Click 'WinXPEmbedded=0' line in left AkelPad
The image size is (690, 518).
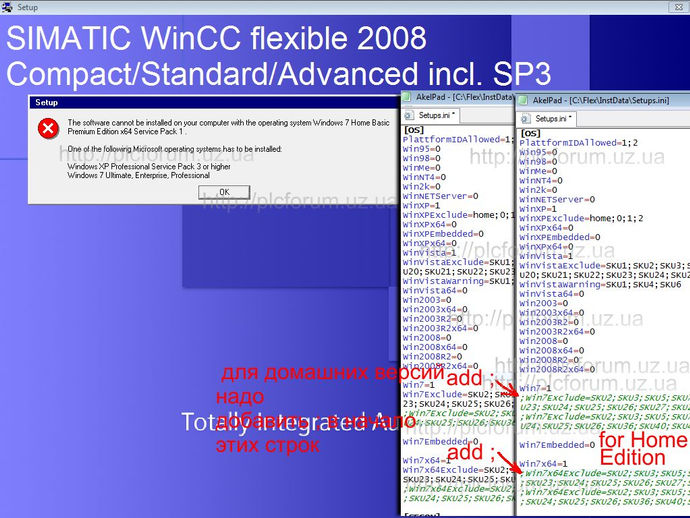click(443, 234)
